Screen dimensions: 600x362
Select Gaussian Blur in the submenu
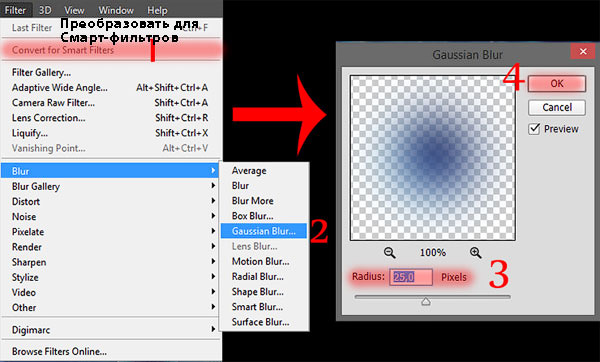click(264, 231)
